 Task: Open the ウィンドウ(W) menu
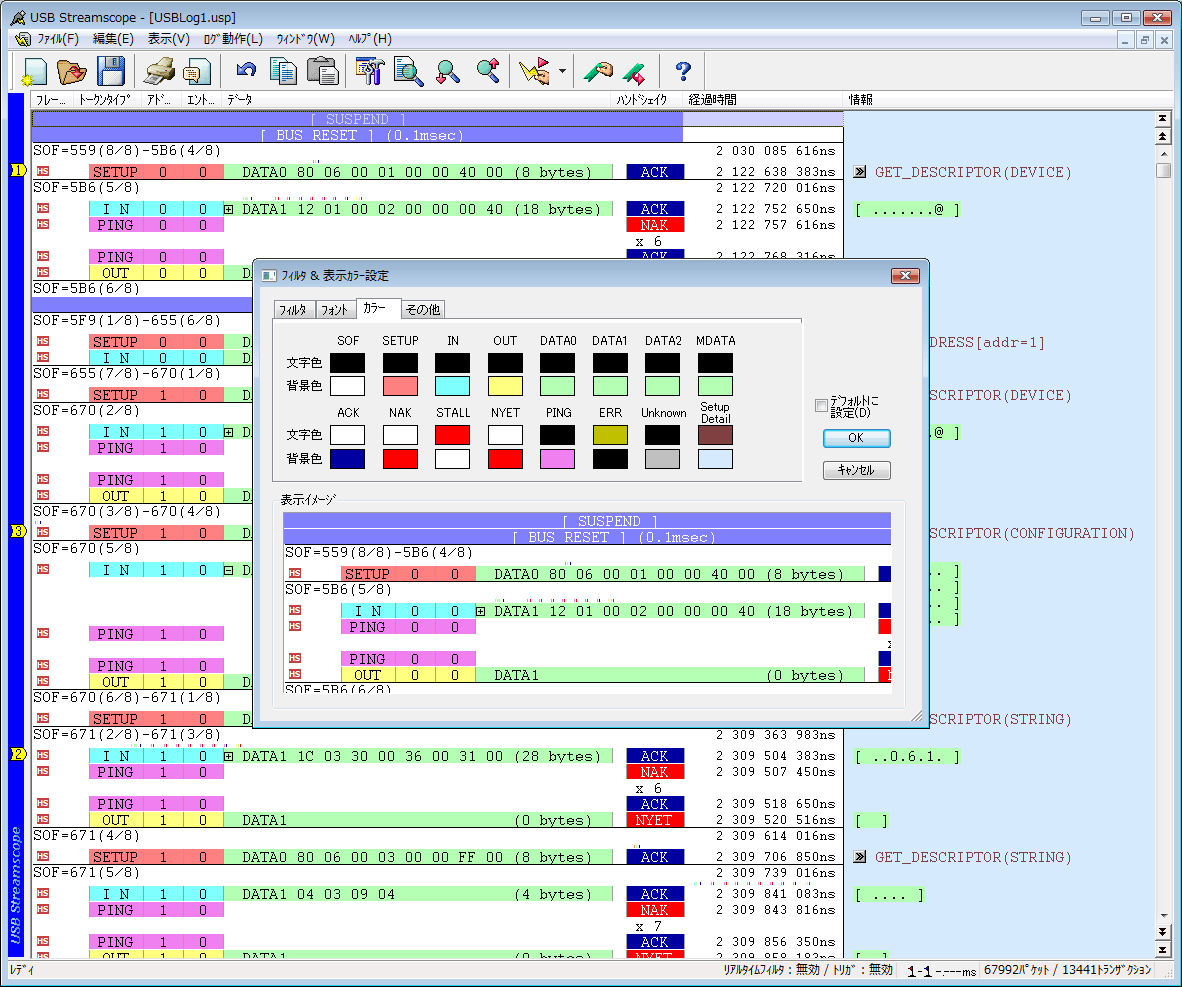click(305, 39)
